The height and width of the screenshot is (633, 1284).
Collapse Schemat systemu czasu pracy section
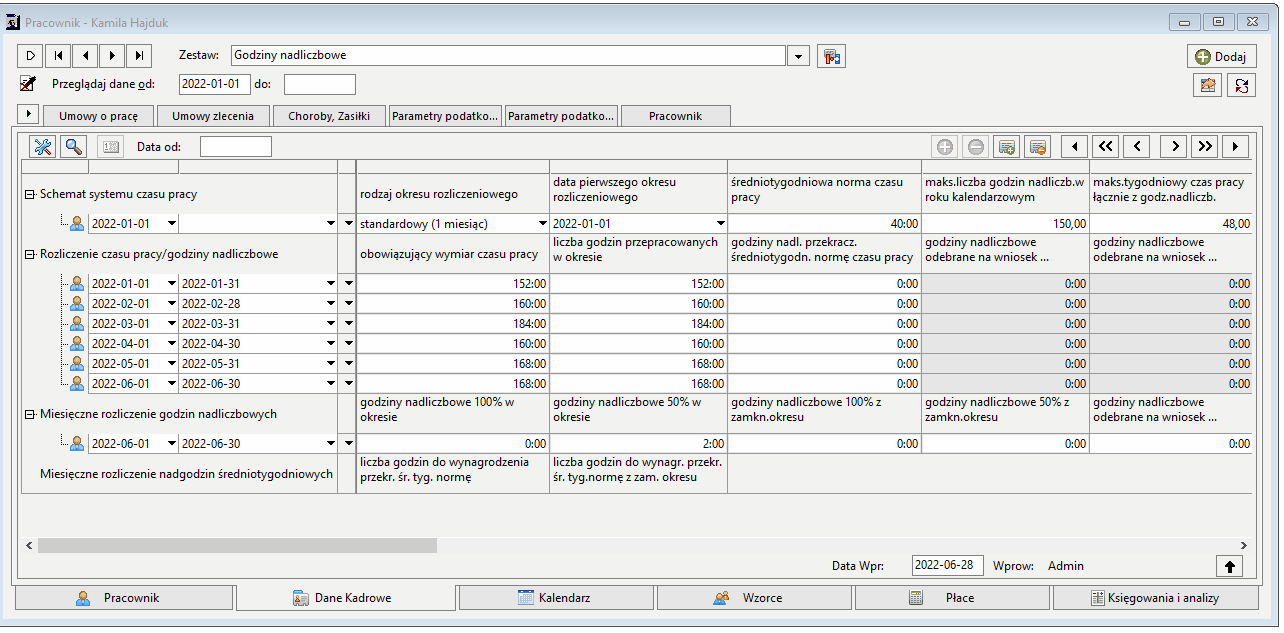pos(30,195)
